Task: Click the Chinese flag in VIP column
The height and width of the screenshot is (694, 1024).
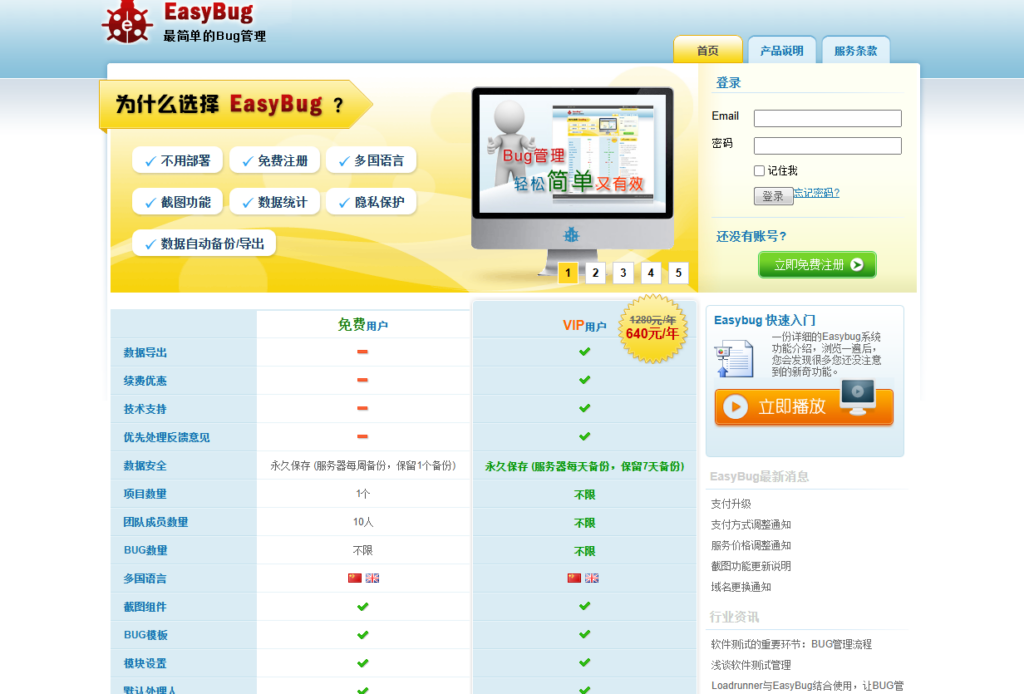Action: [574, 578]
